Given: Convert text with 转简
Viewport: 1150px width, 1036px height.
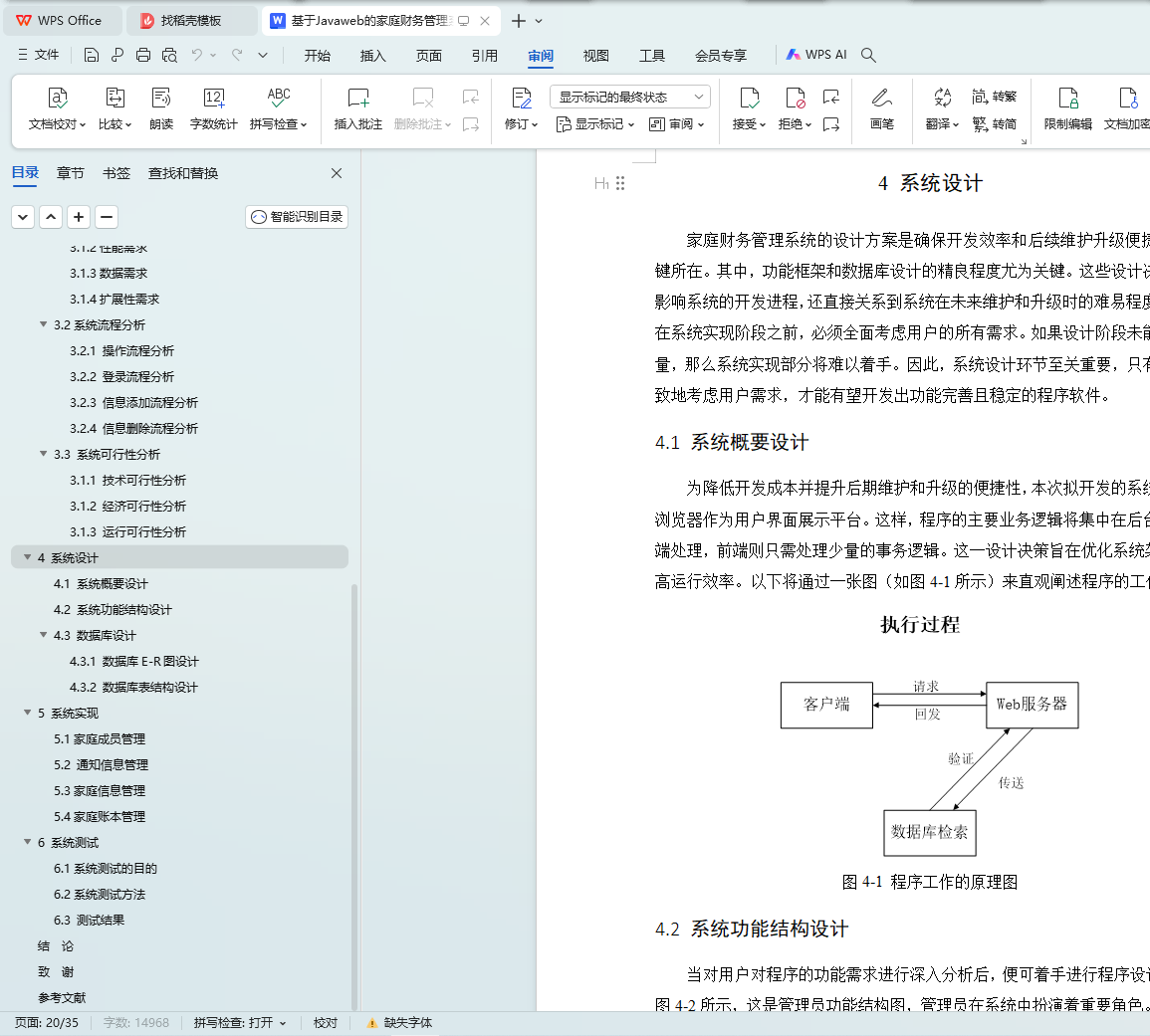Looking at the screenshot, I should (995, 124).
